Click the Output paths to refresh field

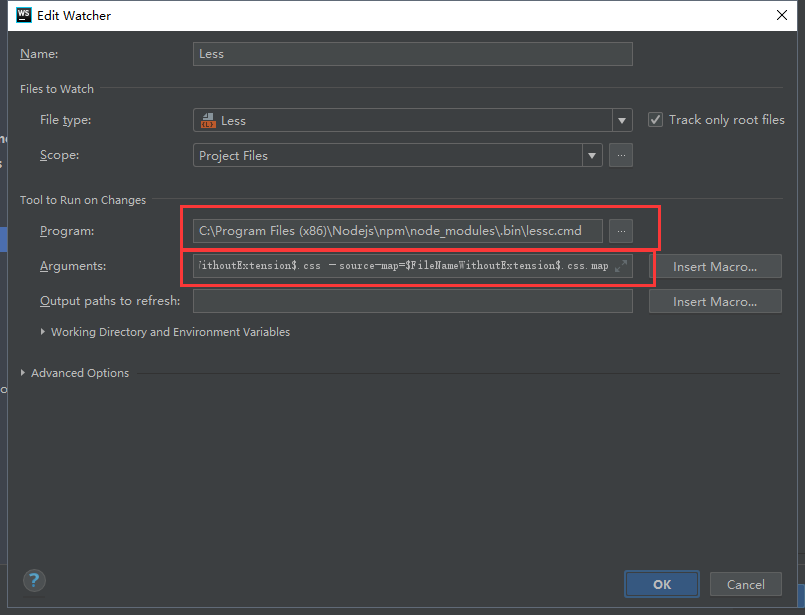pyautogui.click(x=412, y=300)
